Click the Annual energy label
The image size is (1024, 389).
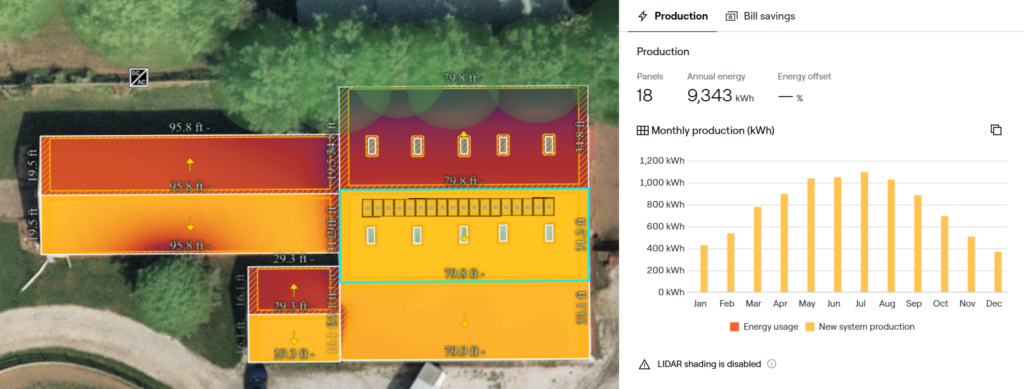716,76
